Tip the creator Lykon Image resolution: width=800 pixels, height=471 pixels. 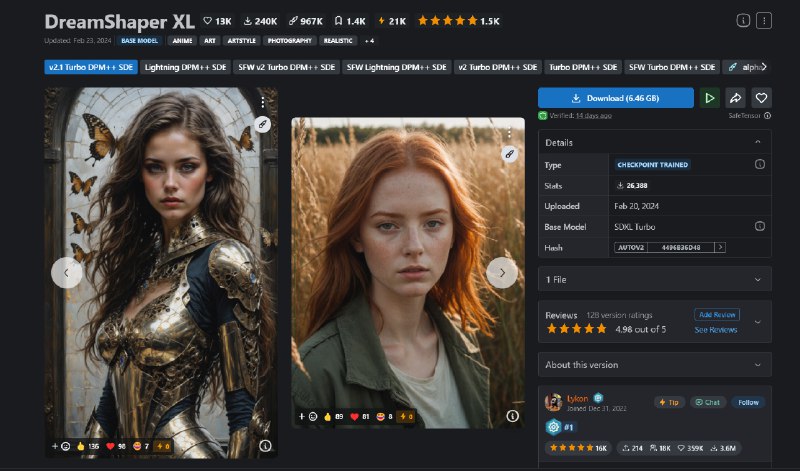[669, 402]
